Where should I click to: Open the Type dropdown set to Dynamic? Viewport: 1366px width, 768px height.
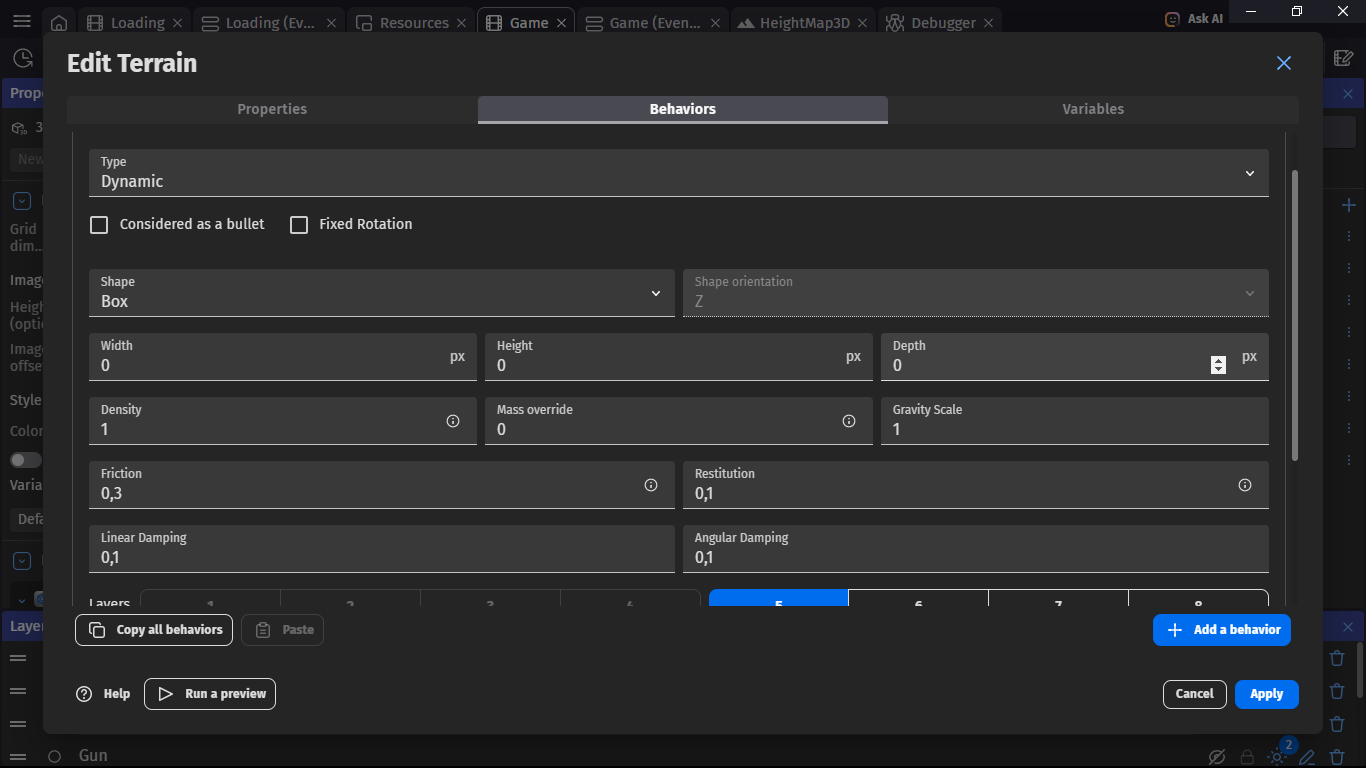[678, 173]
